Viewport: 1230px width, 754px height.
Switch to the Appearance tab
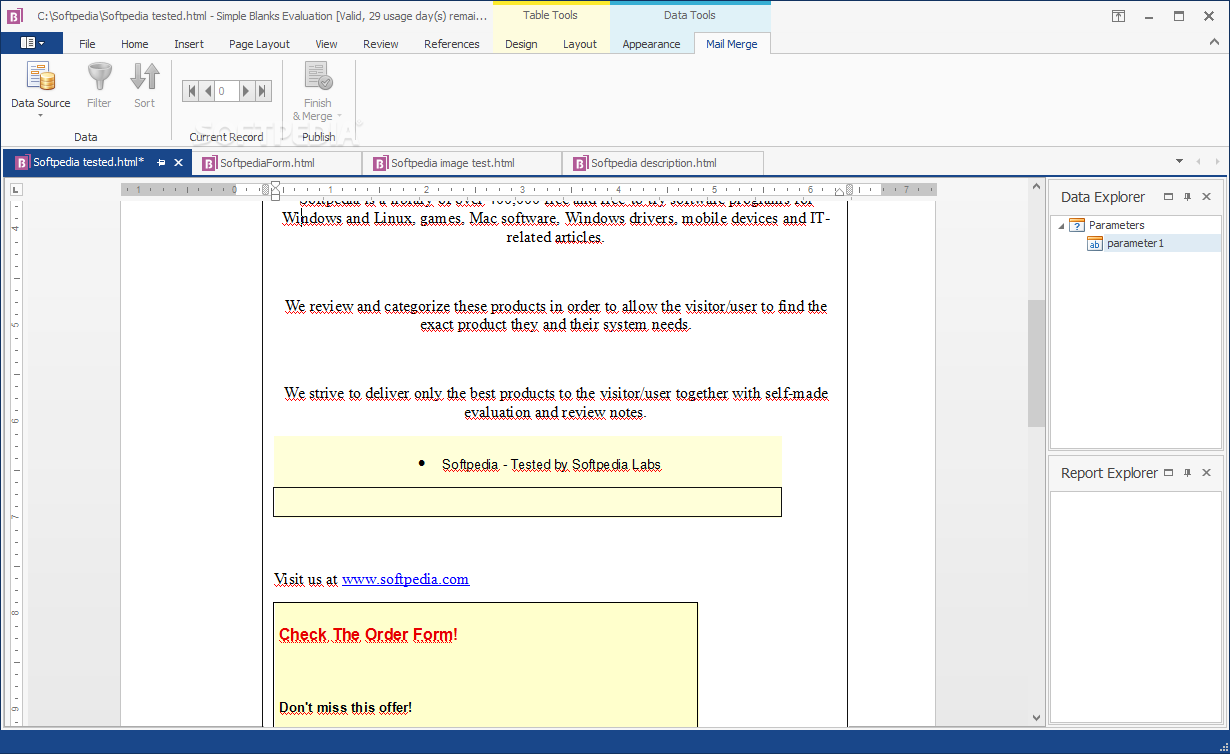pos(651,44)
